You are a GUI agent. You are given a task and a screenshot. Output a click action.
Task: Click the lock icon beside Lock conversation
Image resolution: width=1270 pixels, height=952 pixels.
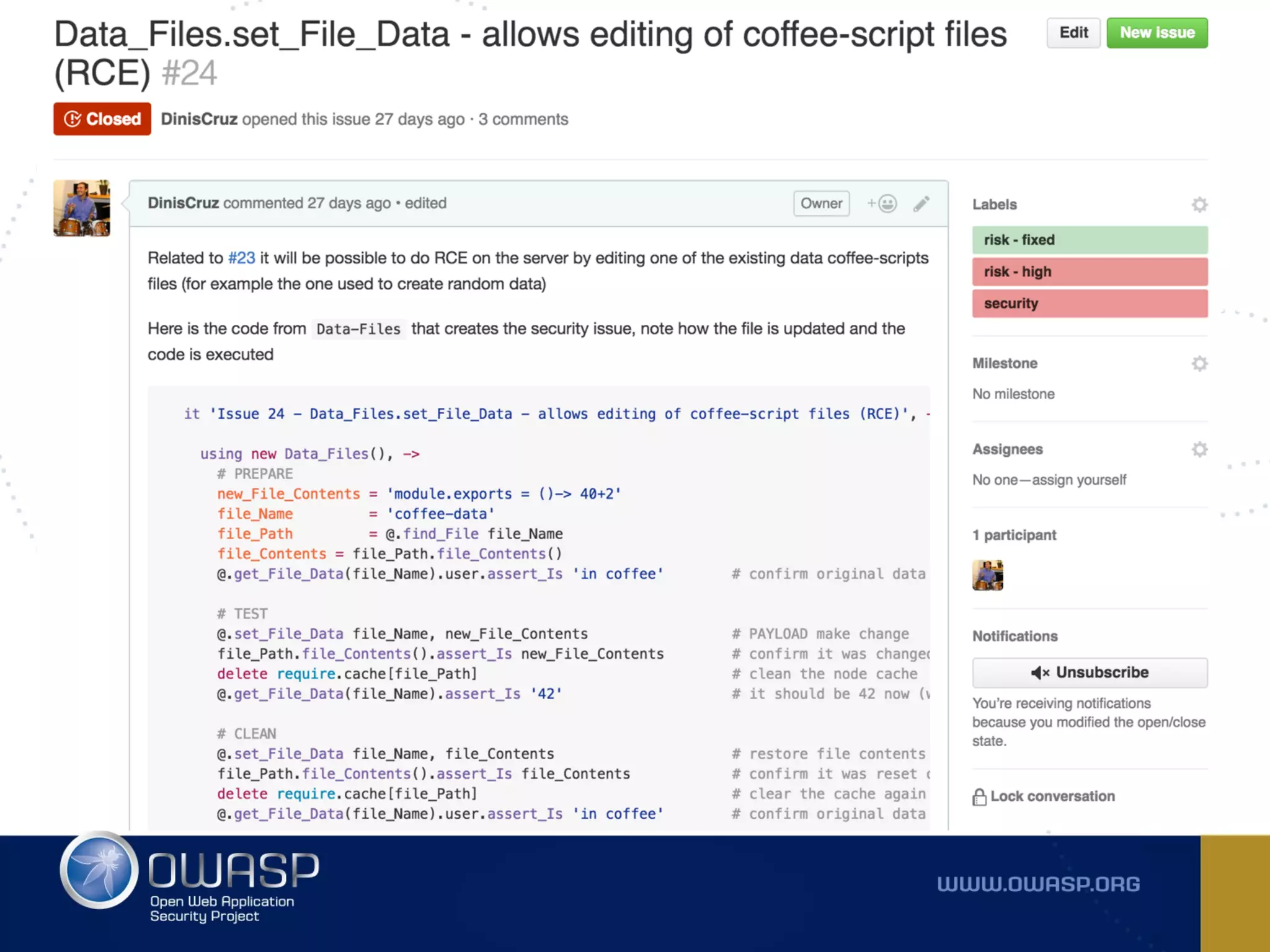(979, 796)
